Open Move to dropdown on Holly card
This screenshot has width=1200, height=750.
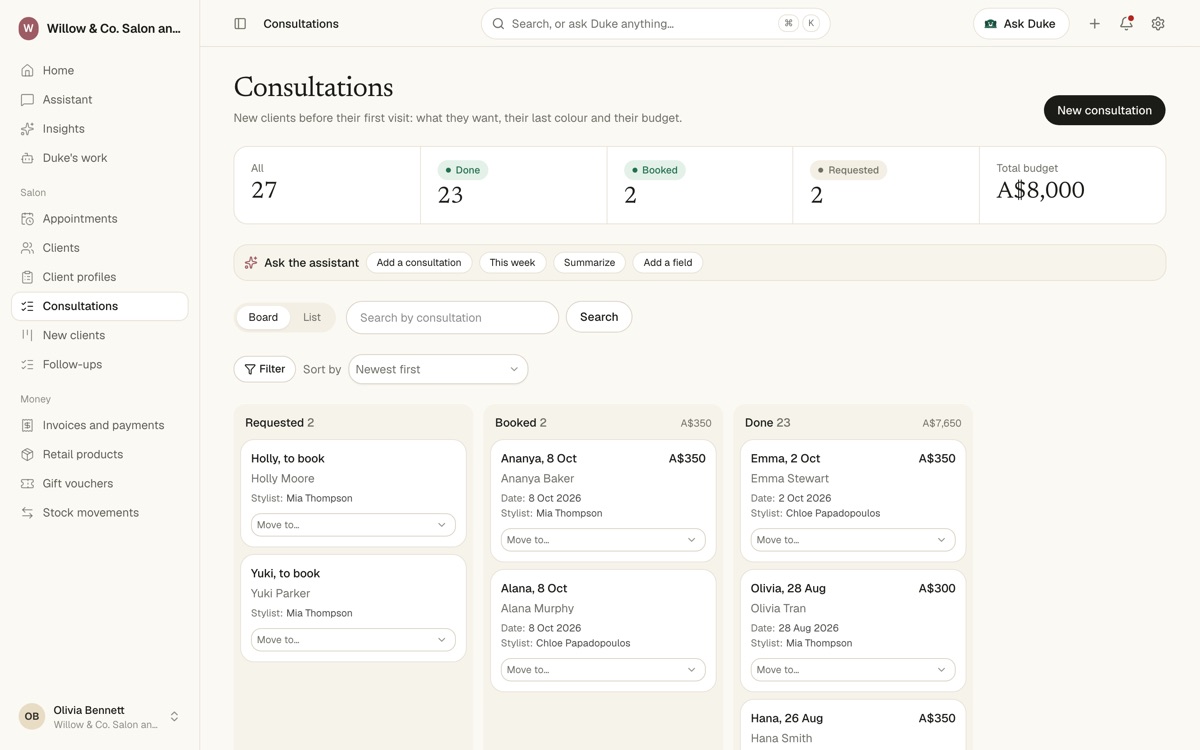tap(353, 525)
